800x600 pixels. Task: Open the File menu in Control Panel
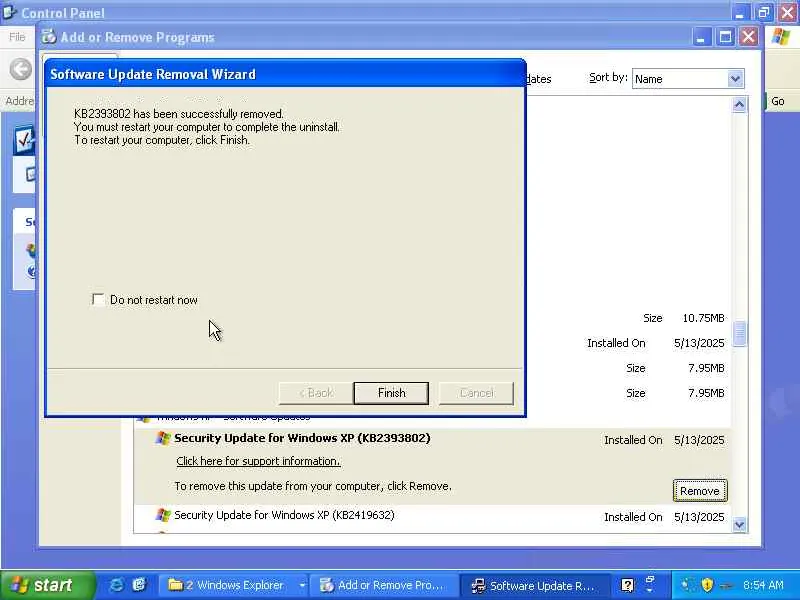coord(17,37)
